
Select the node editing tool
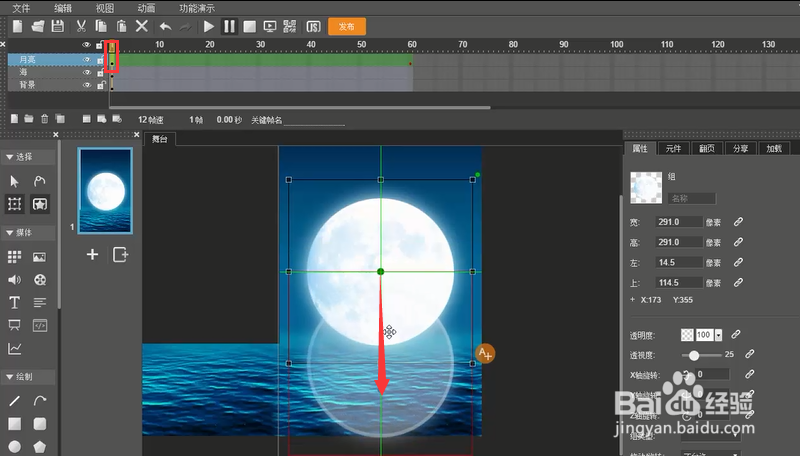tap(39, 181)
